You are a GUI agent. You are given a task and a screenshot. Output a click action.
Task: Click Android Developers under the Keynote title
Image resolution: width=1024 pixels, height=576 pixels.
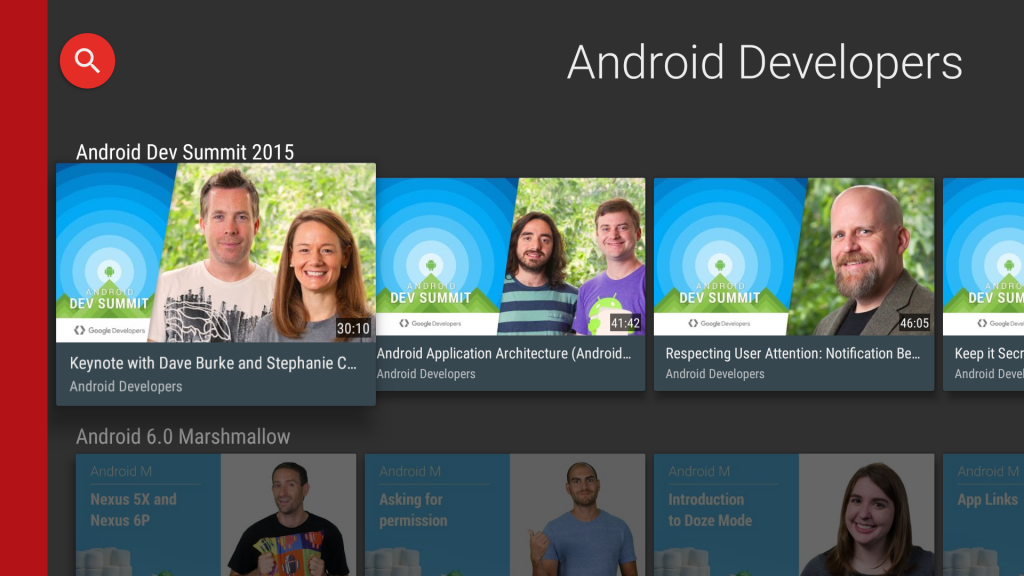[125, 387]
